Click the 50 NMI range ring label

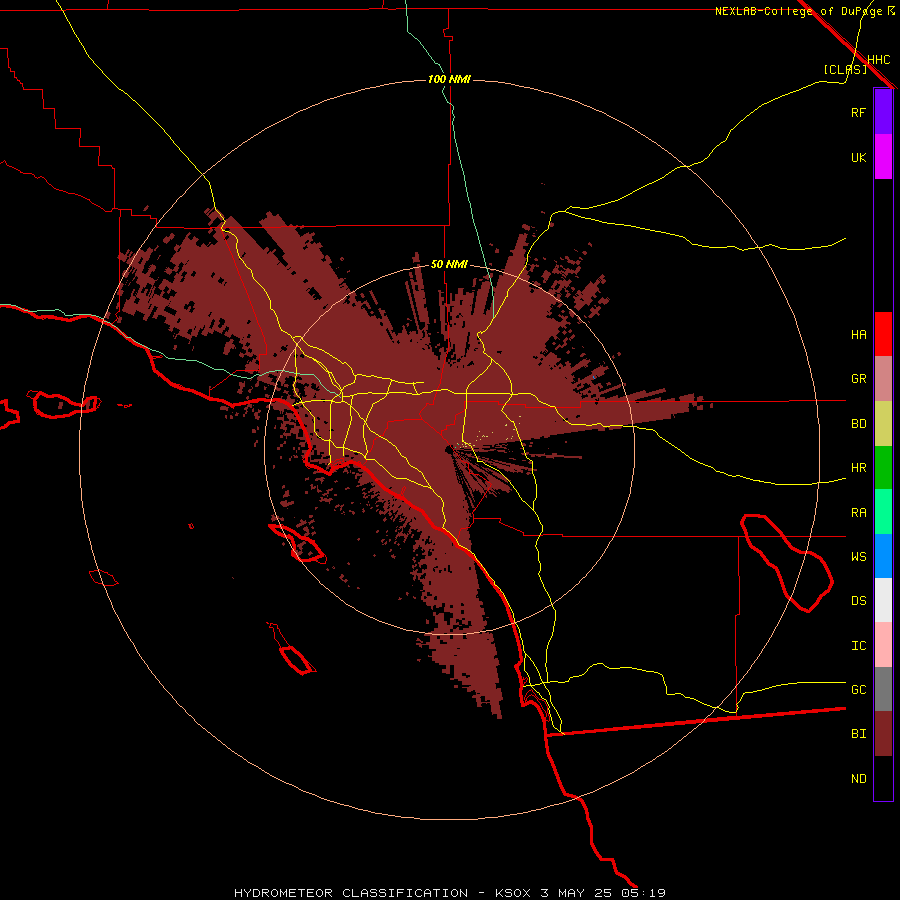[449, 264]
